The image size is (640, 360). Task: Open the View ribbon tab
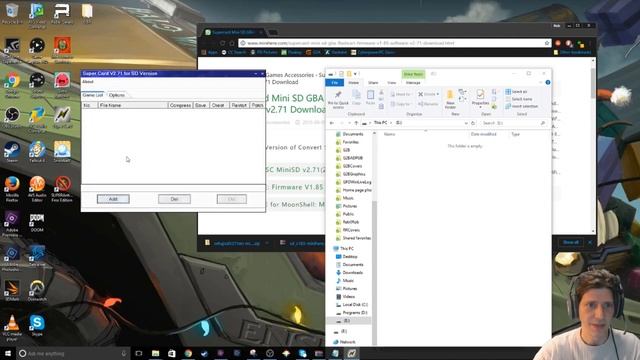391,83
